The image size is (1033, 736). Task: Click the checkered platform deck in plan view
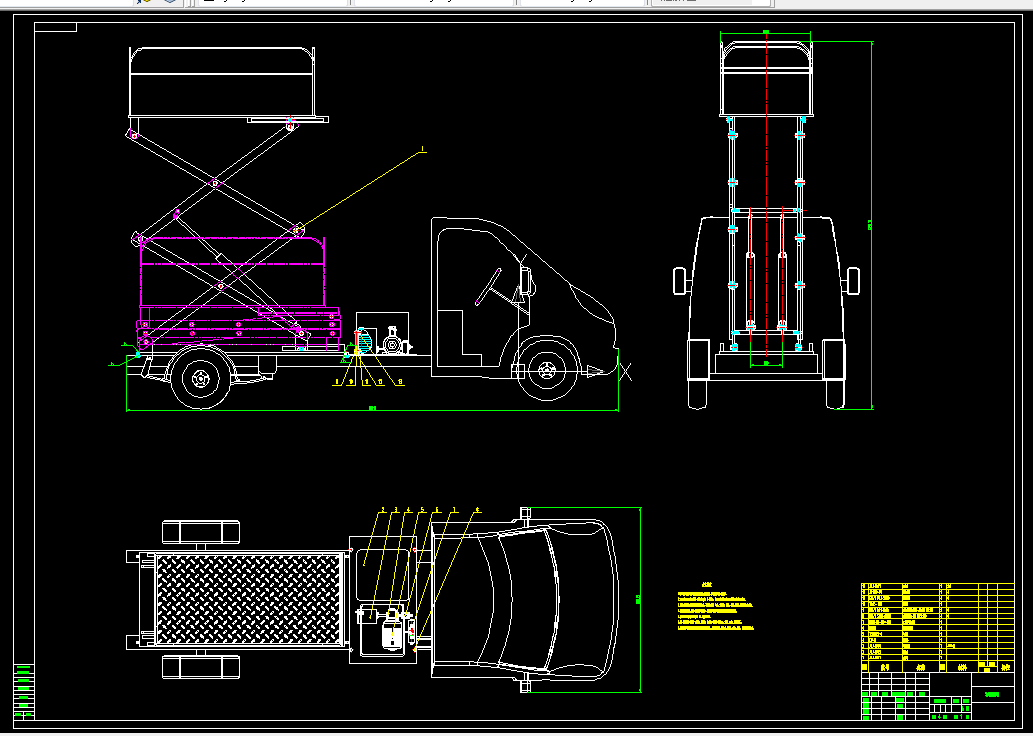250,599
